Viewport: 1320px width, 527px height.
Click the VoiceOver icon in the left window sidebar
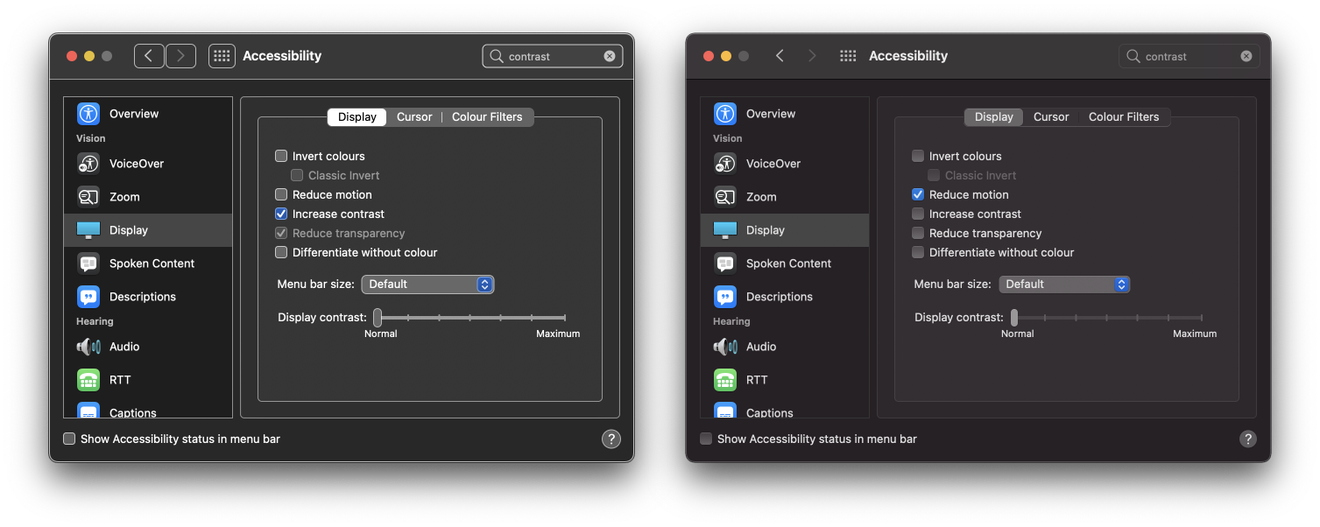point(89,164)
